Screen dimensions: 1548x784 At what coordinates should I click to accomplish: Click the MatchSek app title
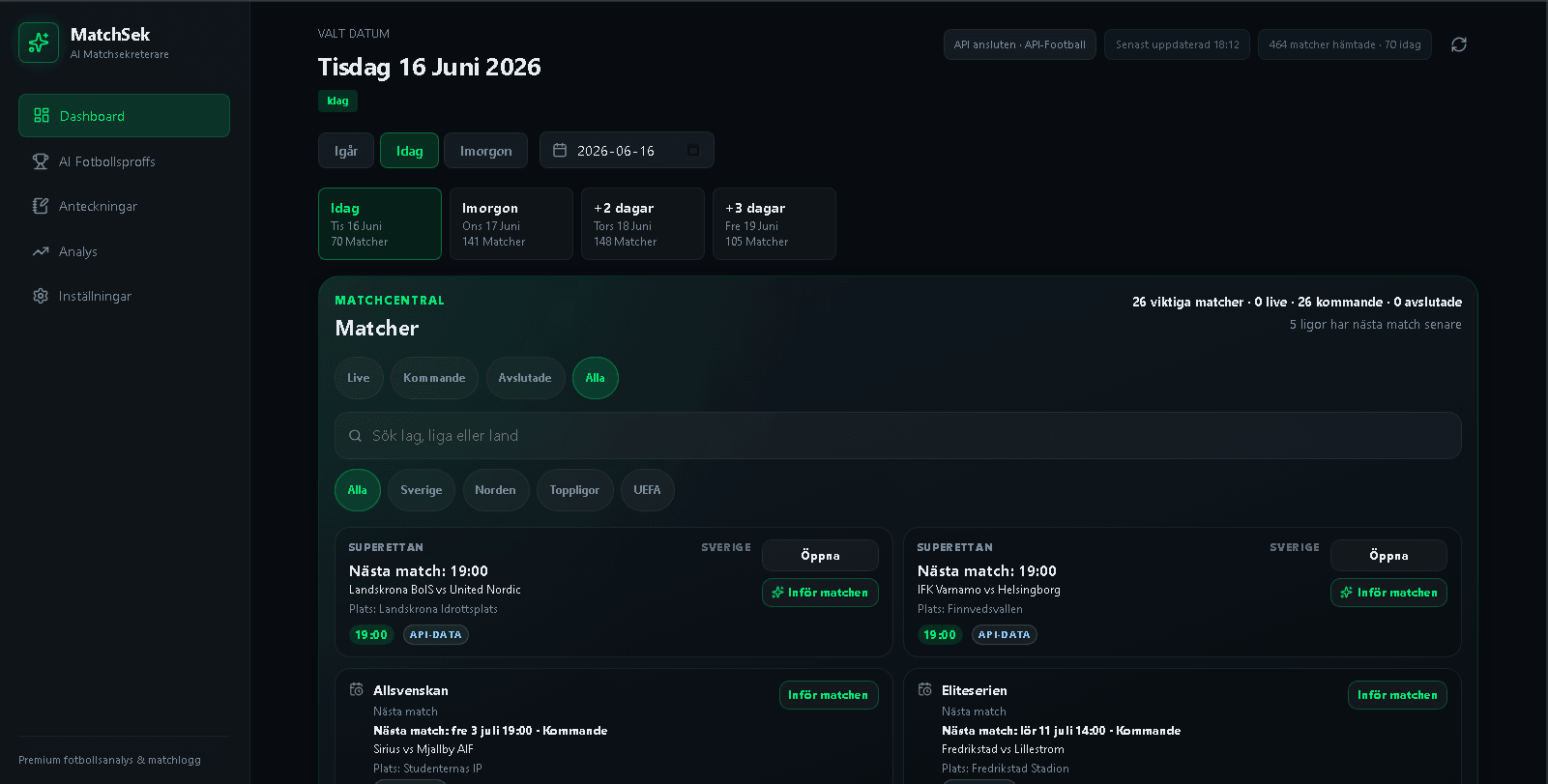[110, 35]
